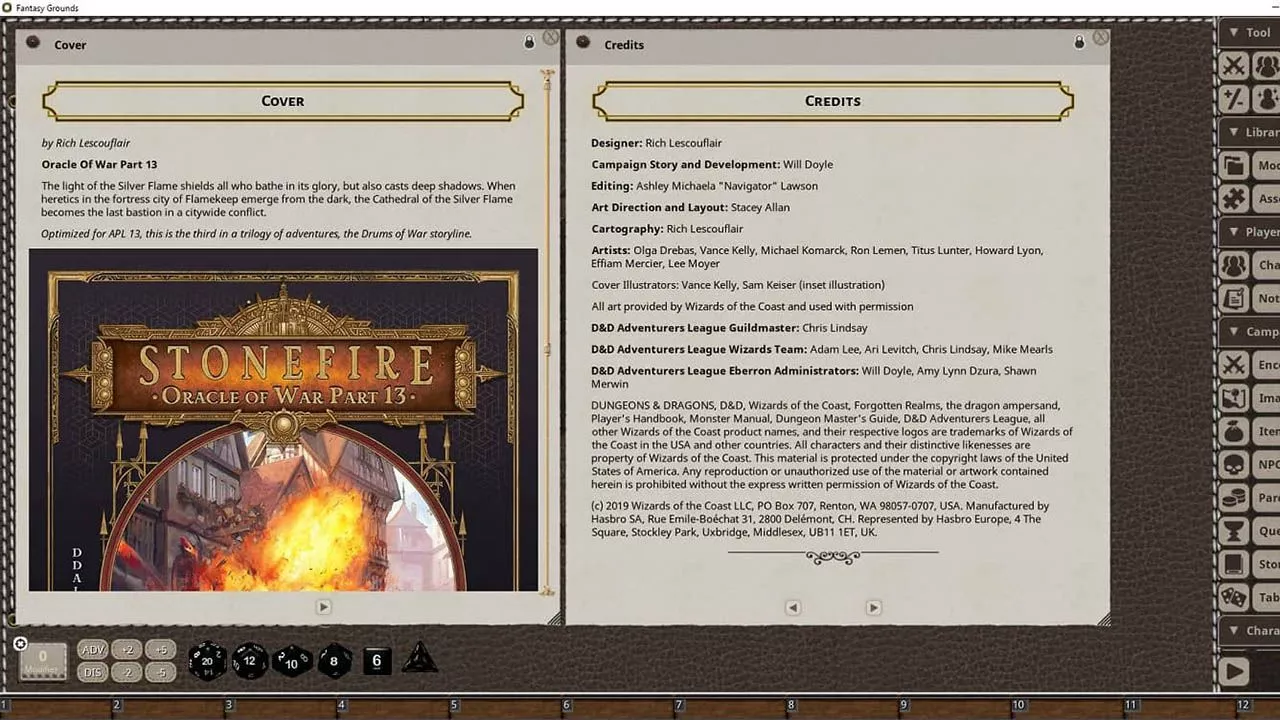Click 'D&D Adventurers League Guildmaster:' label
Viewport: 1280px width, 720px height.
tap(695, 328)
